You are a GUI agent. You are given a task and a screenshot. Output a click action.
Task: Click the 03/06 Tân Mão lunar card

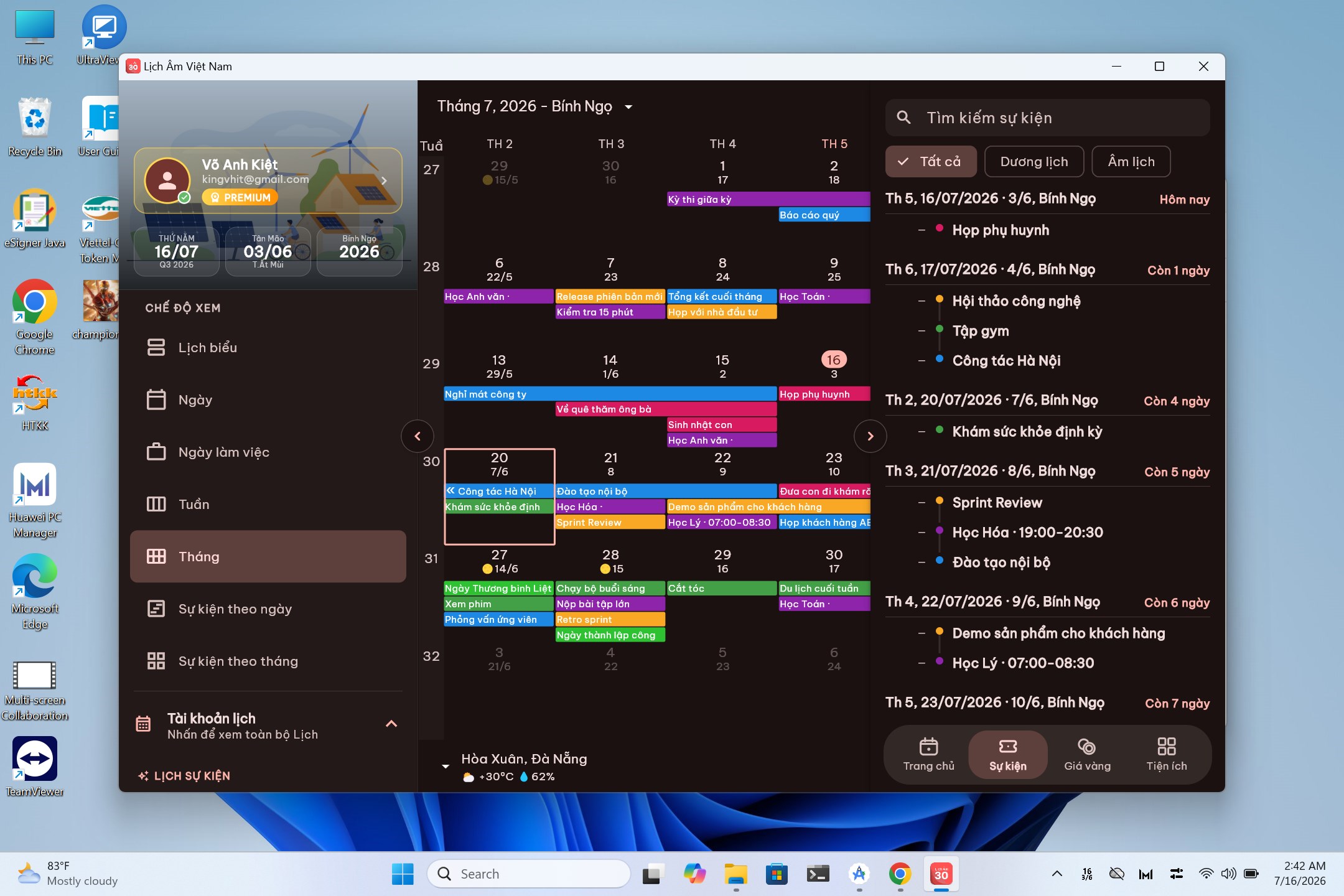268,251
